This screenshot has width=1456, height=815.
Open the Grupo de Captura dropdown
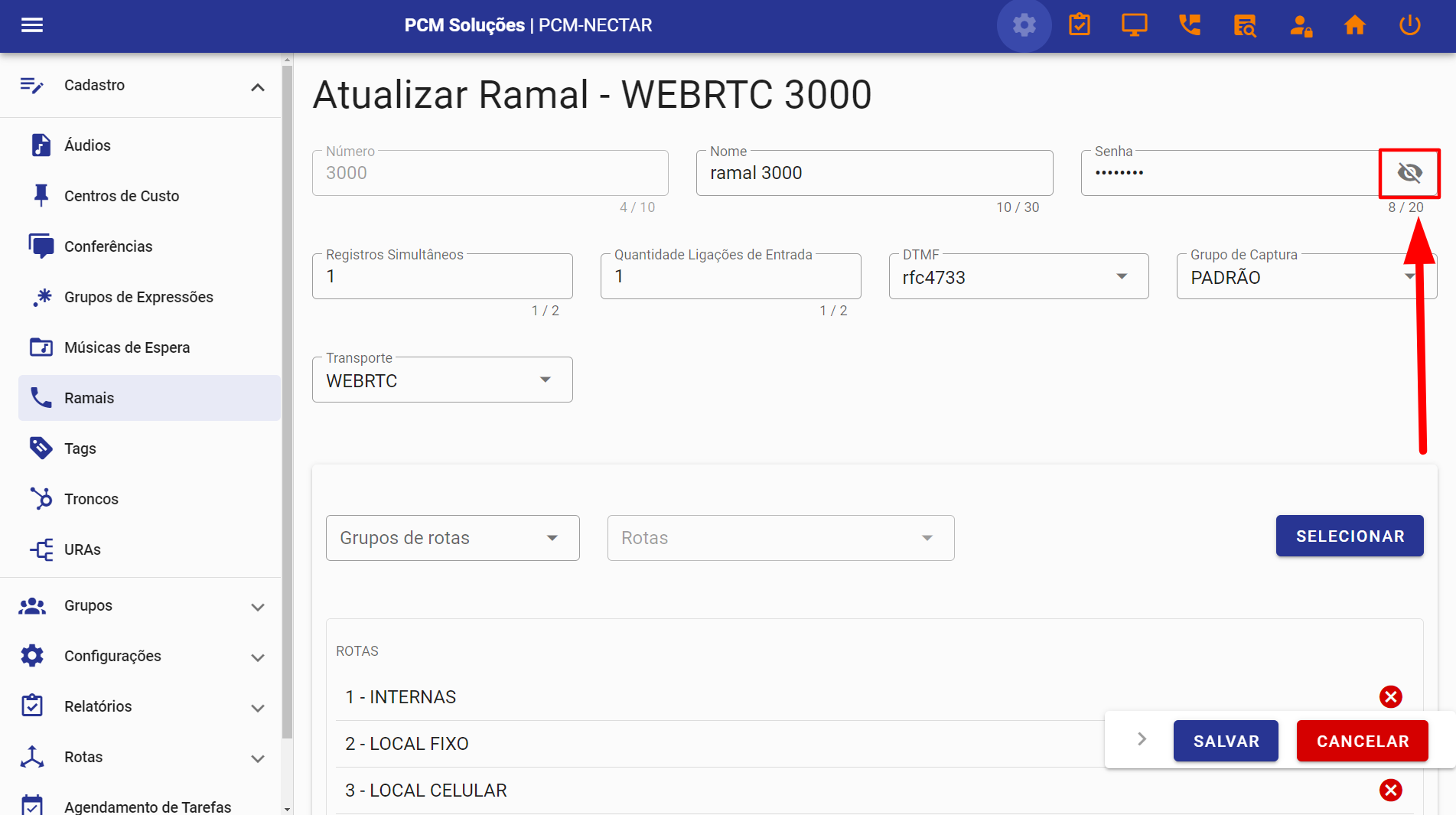tap(1306, 276)
